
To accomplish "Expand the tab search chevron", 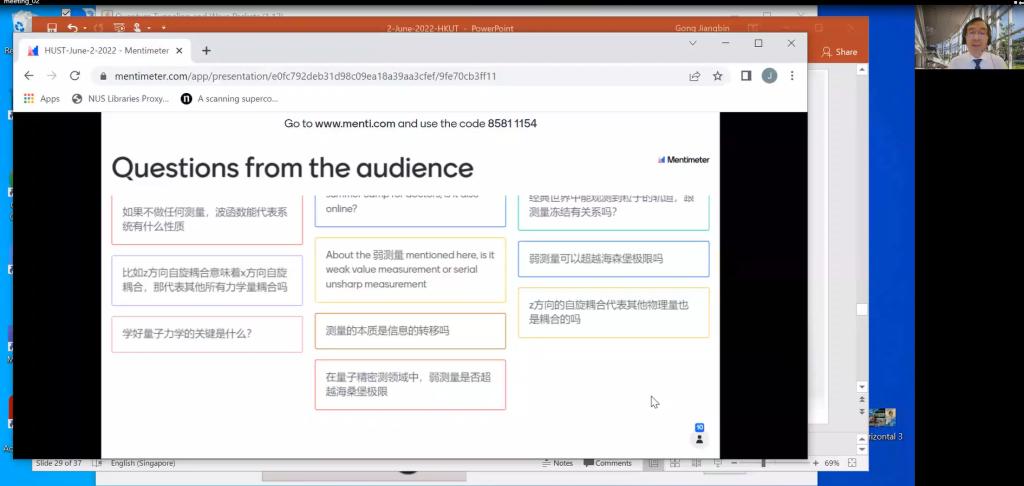I will click(693, 44).
